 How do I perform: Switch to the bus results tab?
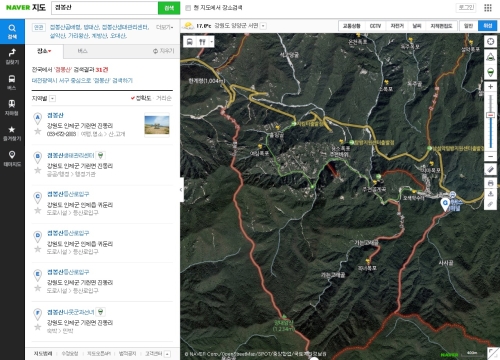82,51
